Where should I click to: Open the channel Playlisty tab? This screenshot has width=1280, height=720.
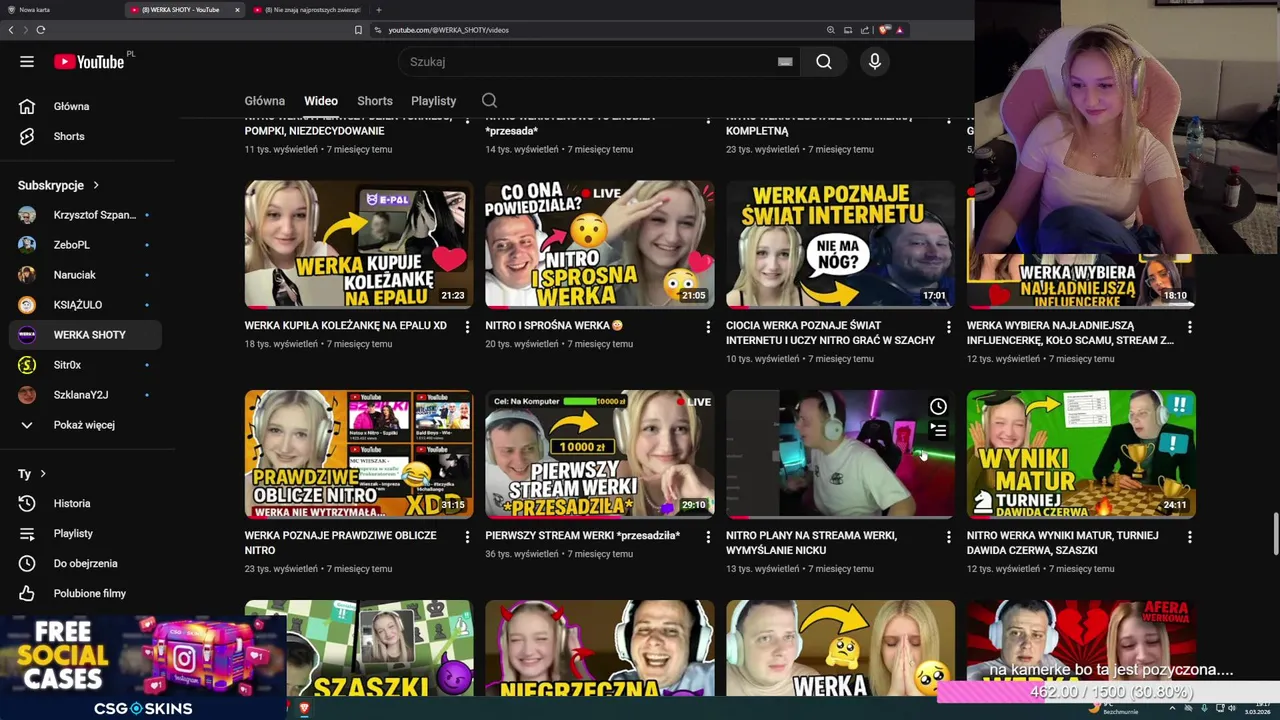(x=433, y=101)
